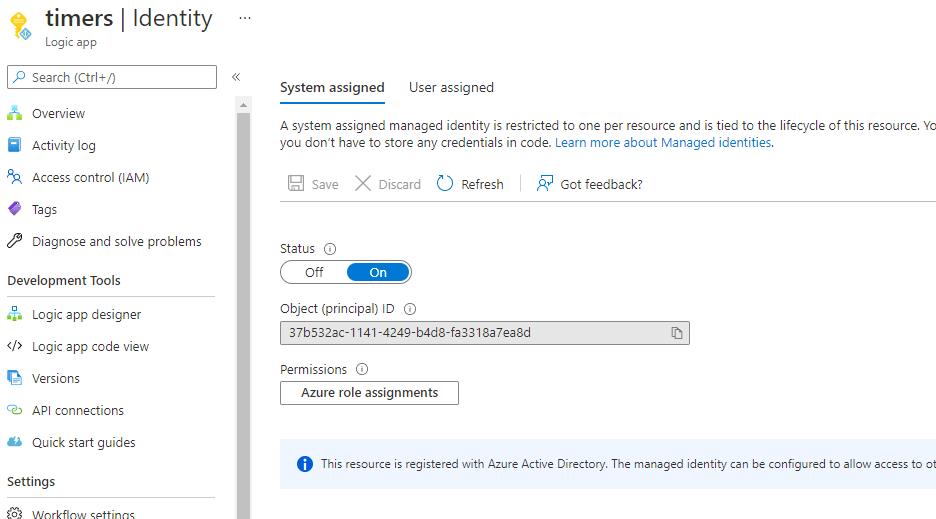Select the On option of Status toggle
This screenshot has width=936, height=519.
tap(378, 272)
